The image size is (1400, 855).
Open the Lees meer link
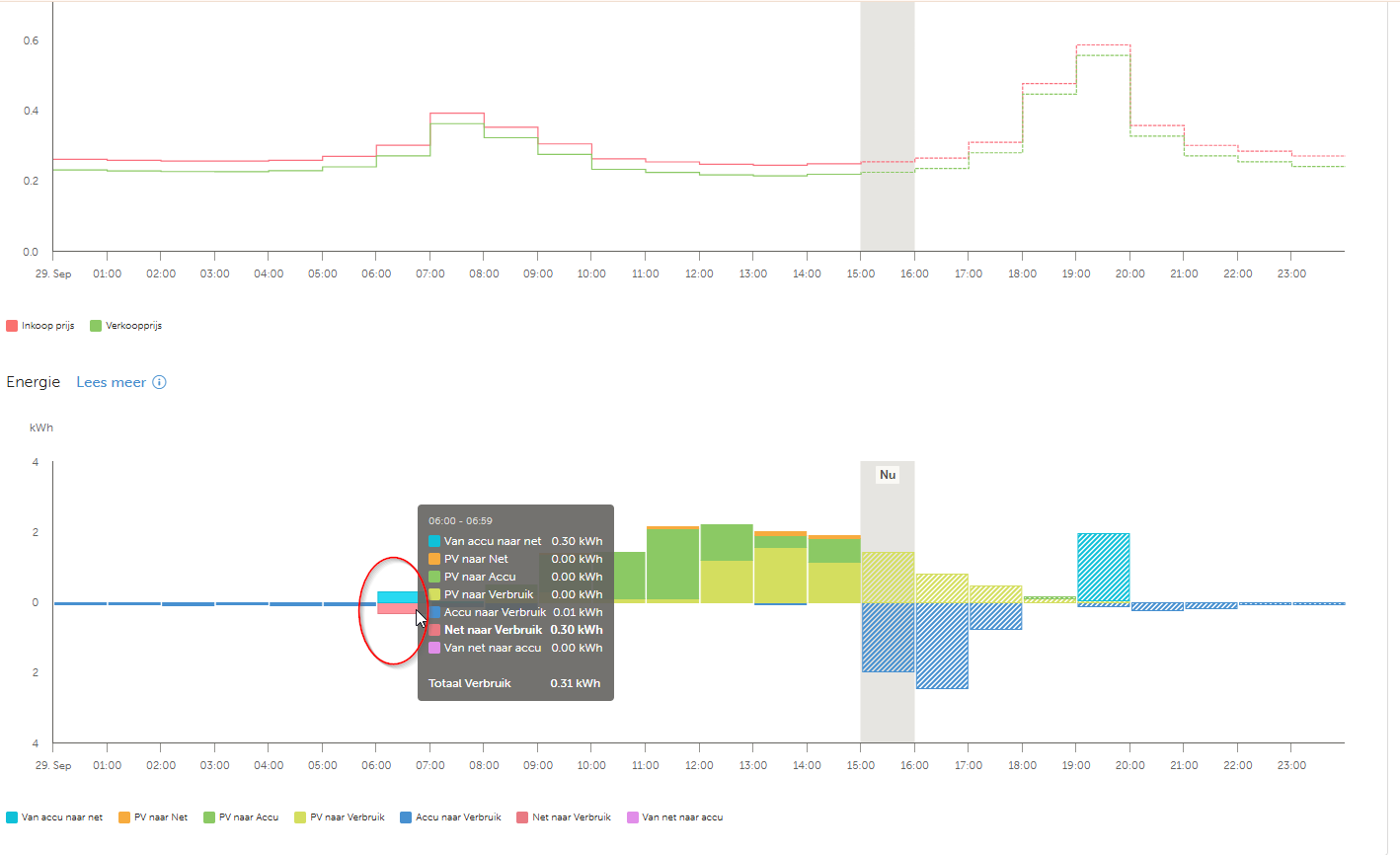(x=111, y=382)
